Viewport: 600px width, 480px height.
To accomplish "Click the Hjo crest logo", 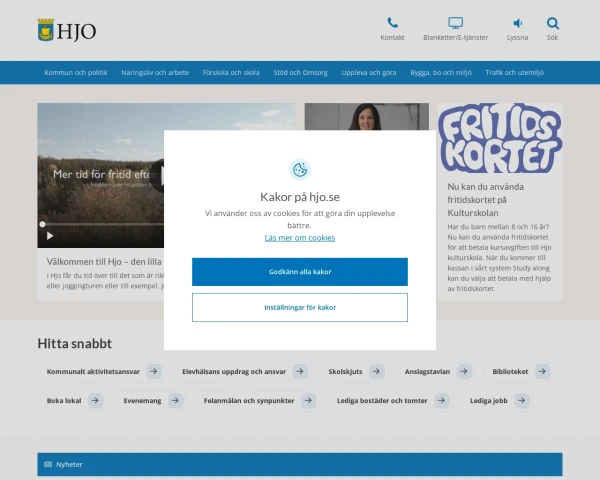I will [x=67, y=30].
